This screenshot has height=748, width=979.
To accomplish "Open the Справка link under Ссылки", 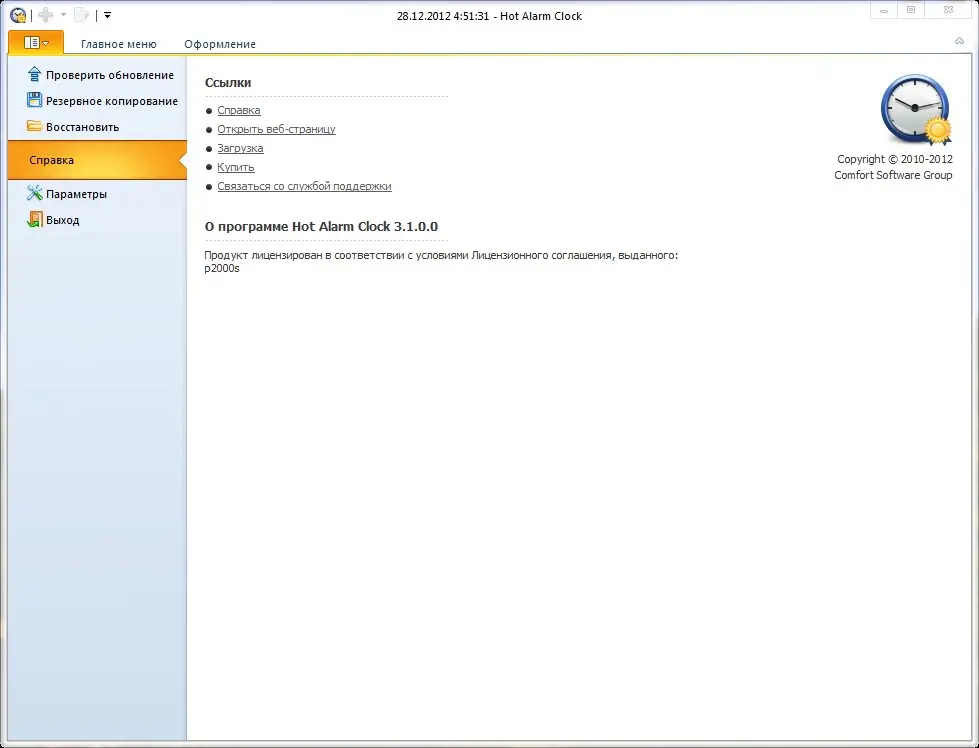I will [239, 111].
